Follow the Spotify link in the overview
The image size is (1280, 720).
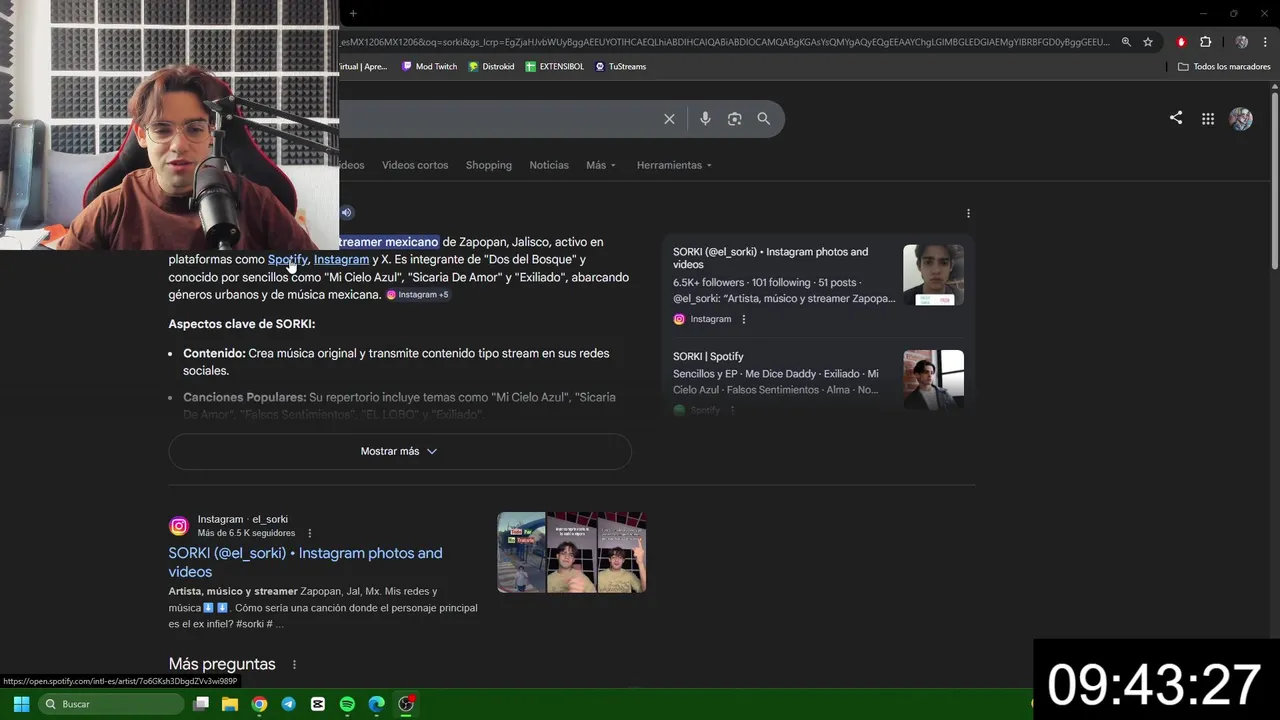click(288, 259)
